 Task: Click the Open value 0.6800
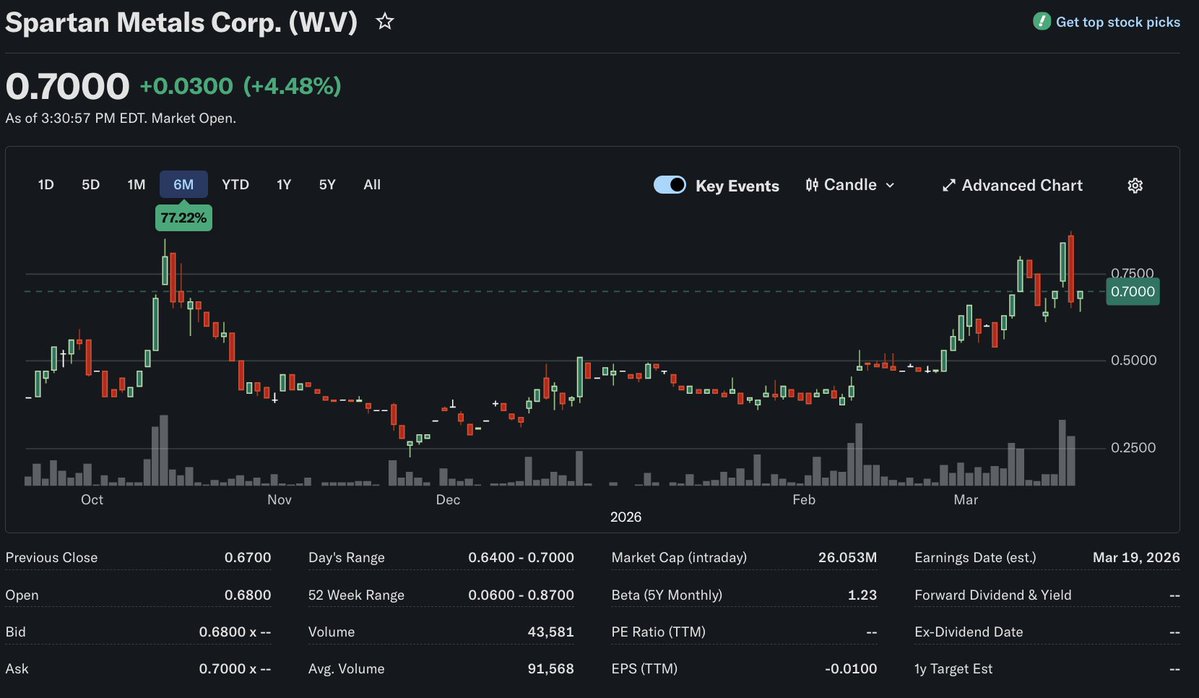(248, 595)
